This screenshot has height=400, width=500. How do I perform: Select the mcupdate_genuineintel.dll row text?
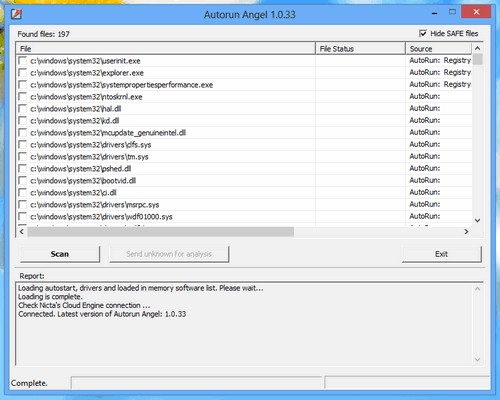108,133
